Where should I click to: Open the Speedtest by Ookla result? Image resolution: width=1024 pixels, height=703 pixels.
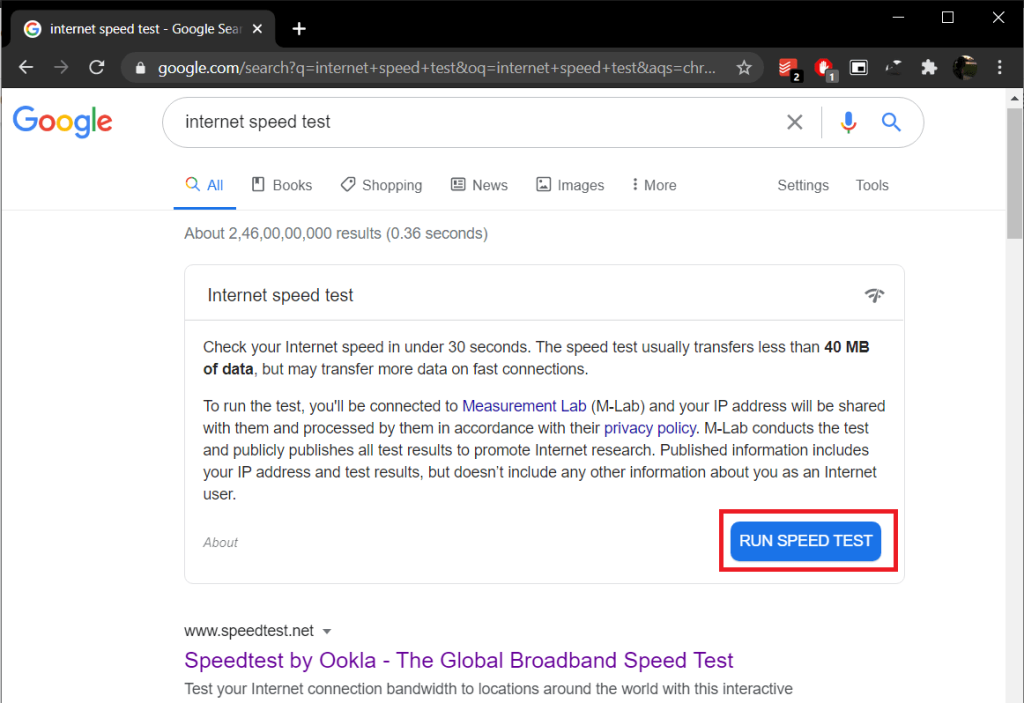pos(459,660)
